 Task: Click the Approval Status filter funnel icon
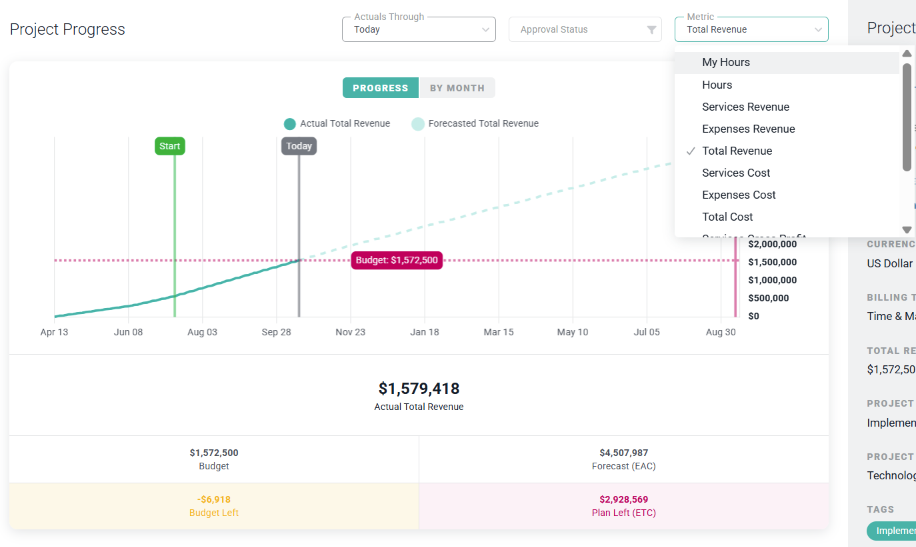coord(651,30)
